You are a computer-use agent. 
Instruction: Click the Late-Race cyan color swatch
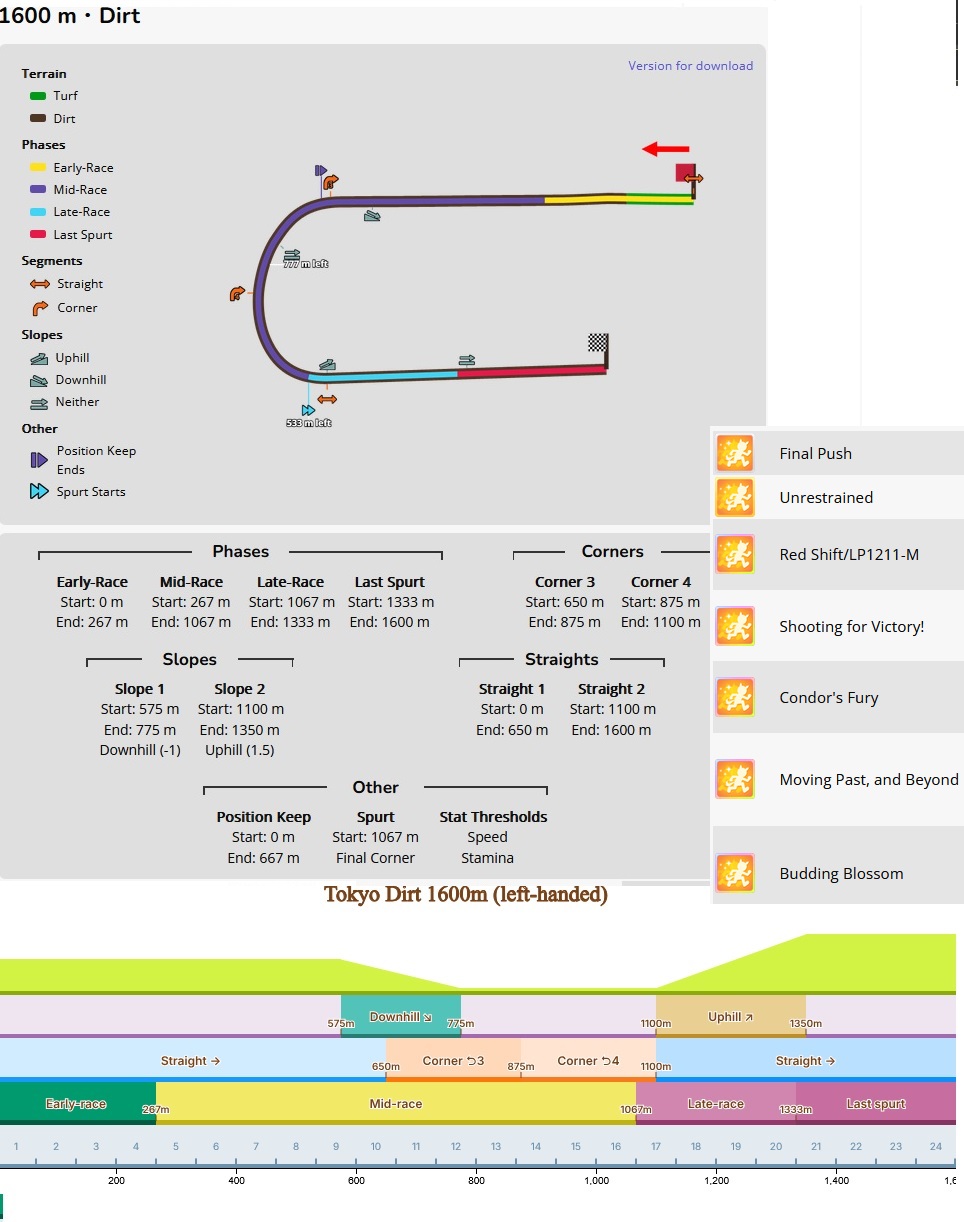[x=38, y=212]
